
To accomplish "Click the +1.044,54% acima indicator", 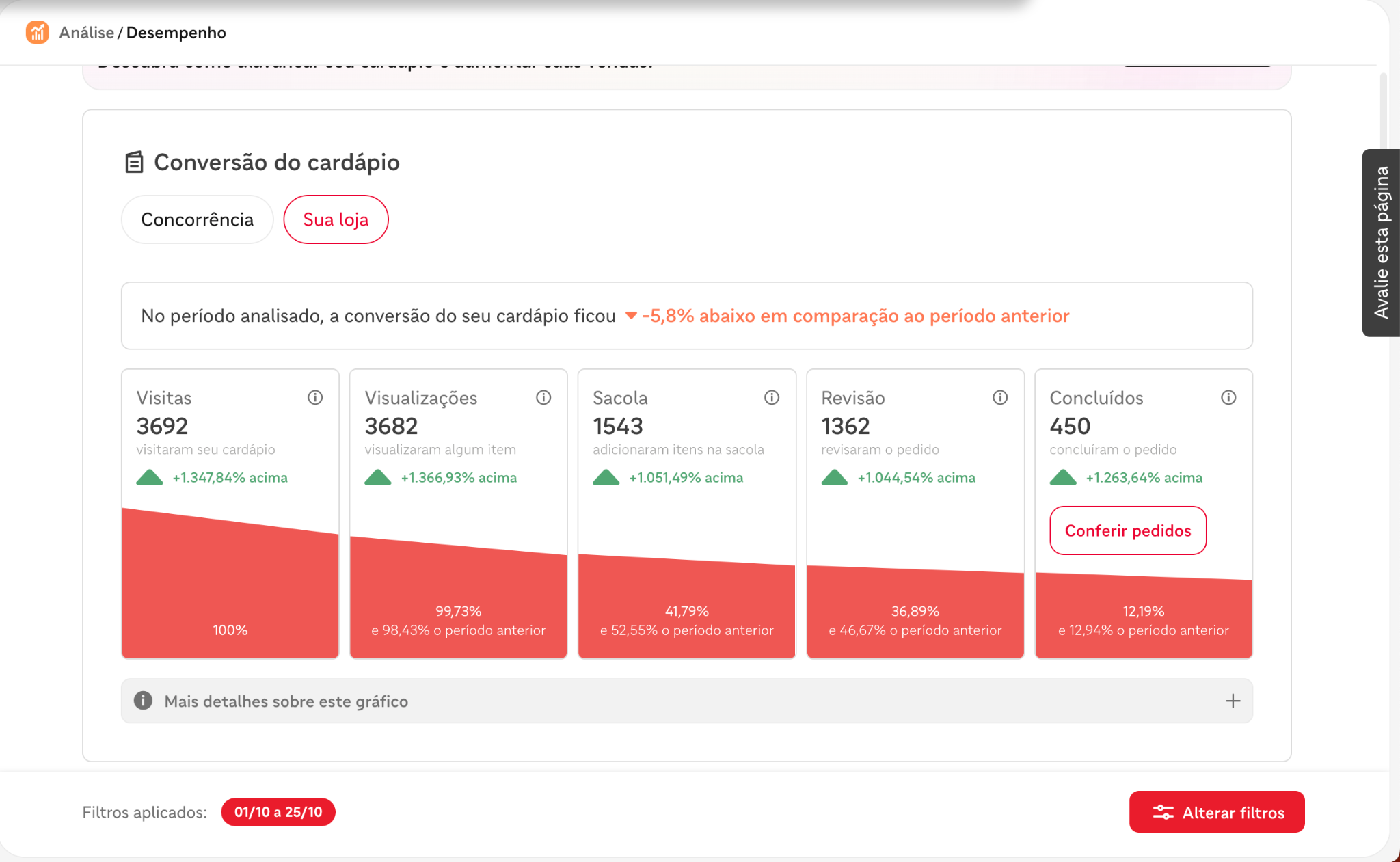I will (x=898, y=477).
